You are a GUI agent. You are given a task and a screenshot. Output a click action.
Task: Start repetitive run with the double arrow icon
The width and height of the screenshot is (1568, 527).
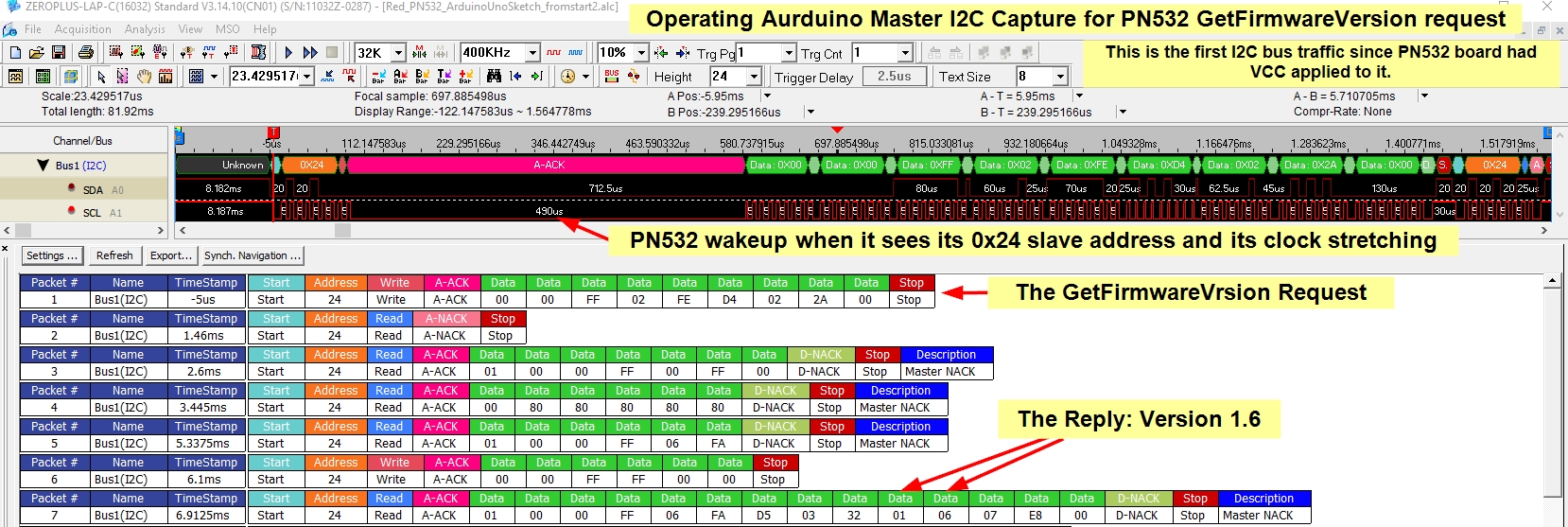[310, 52]
